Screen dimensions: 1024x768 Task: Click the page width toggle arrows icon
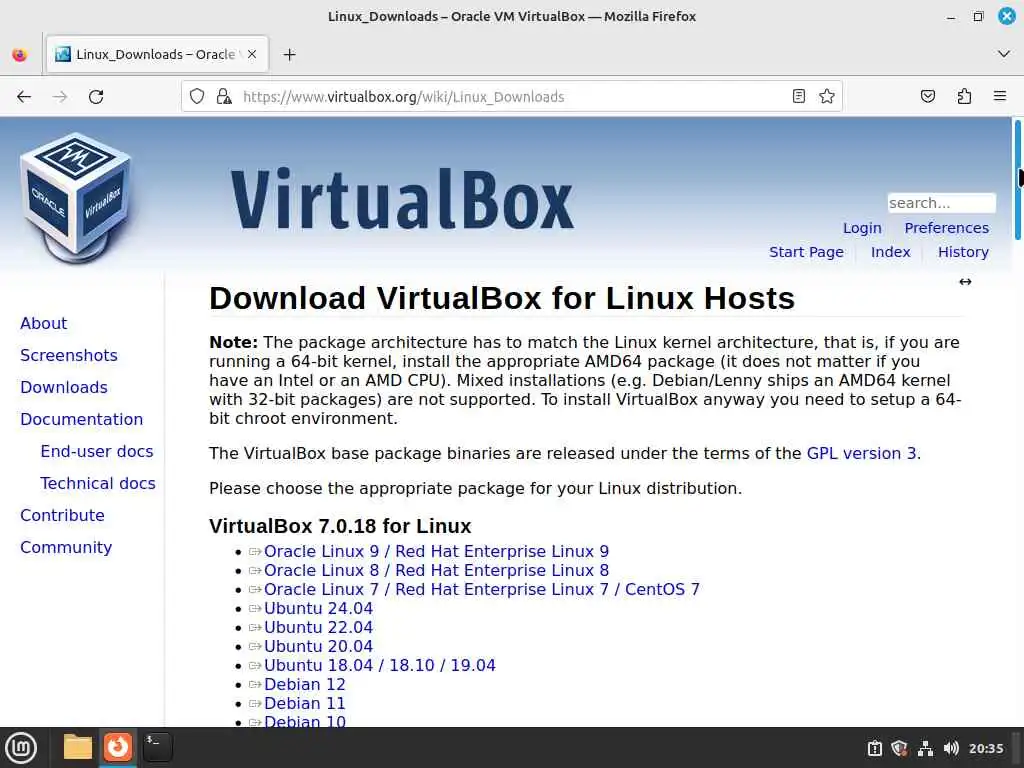tap(965, 281)
